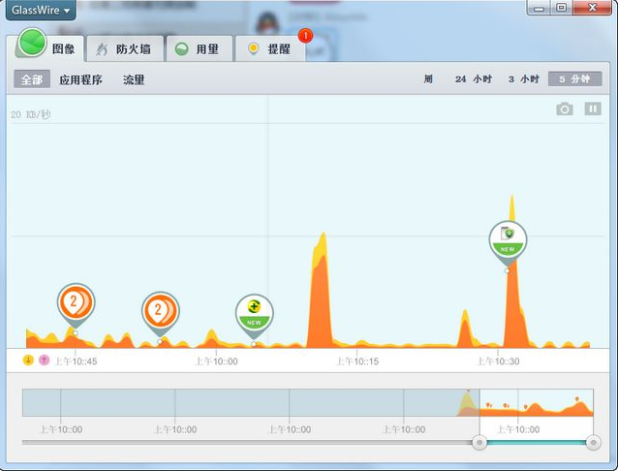Click the 上午10::30 time label
Screen dimensions: 622x476
click(498, 361)
